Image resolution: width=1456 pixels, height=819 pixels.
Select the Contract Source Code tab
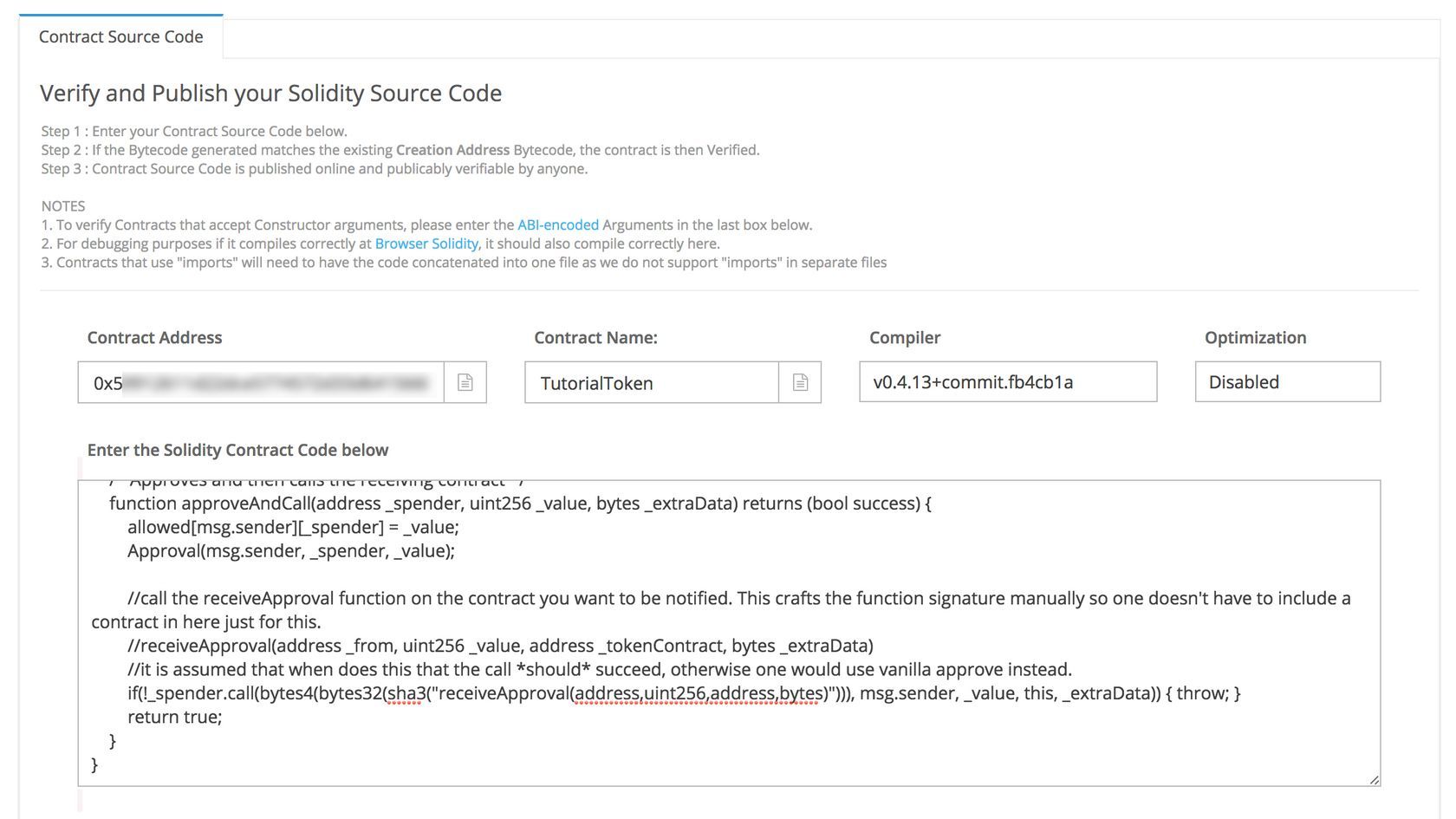[x=121, y=36]
